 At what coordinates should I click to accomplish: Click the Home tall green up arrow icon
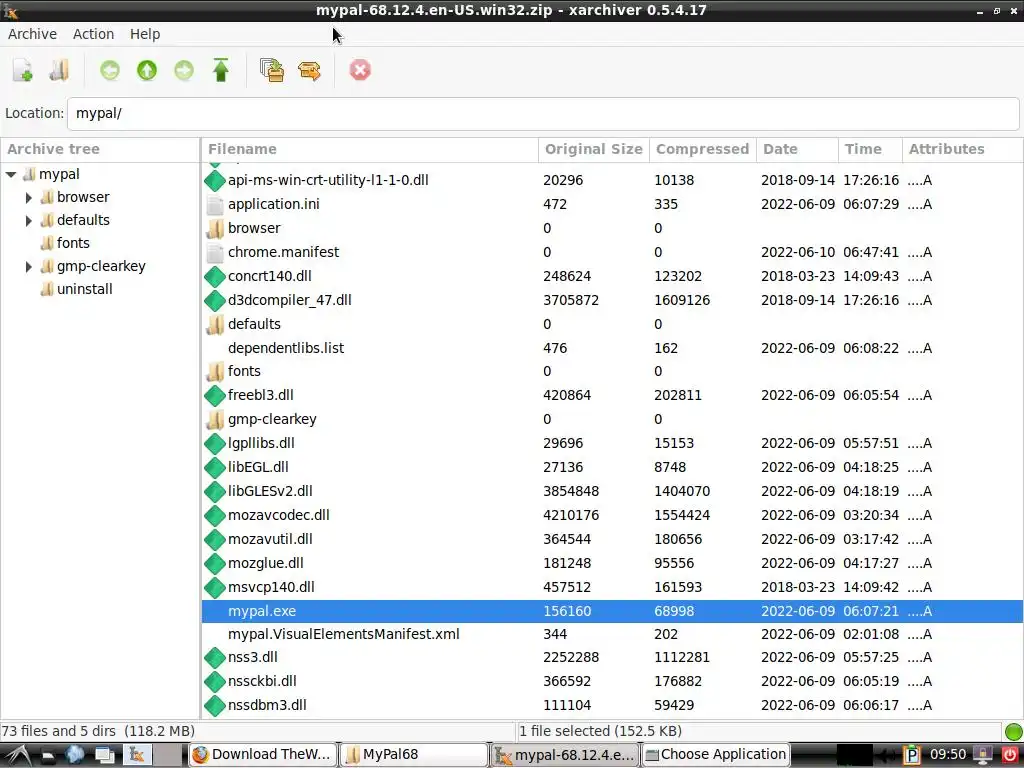[x=221, y=70]
